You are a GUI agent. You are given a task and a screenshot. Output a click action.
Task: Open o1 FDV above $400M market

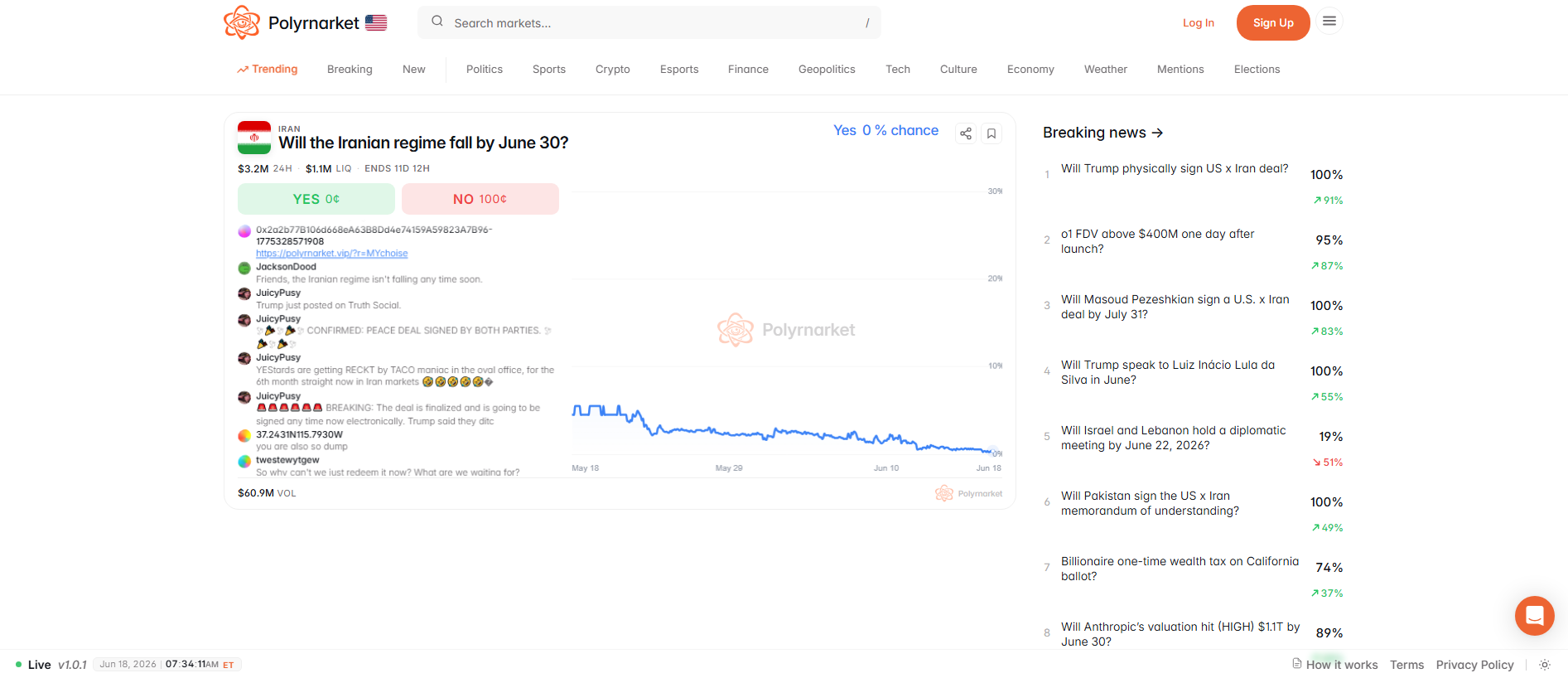coord(1158,241)
